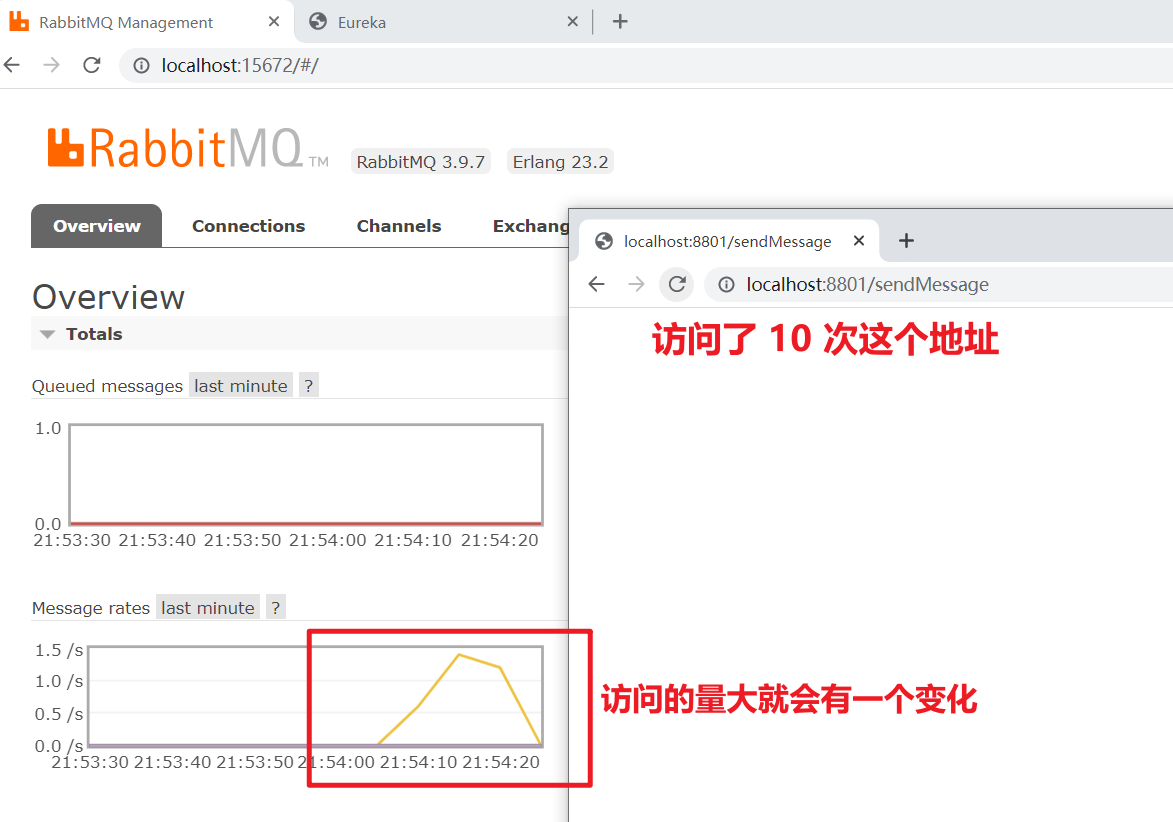Open help for Message rates

click(x=275, y=608)
